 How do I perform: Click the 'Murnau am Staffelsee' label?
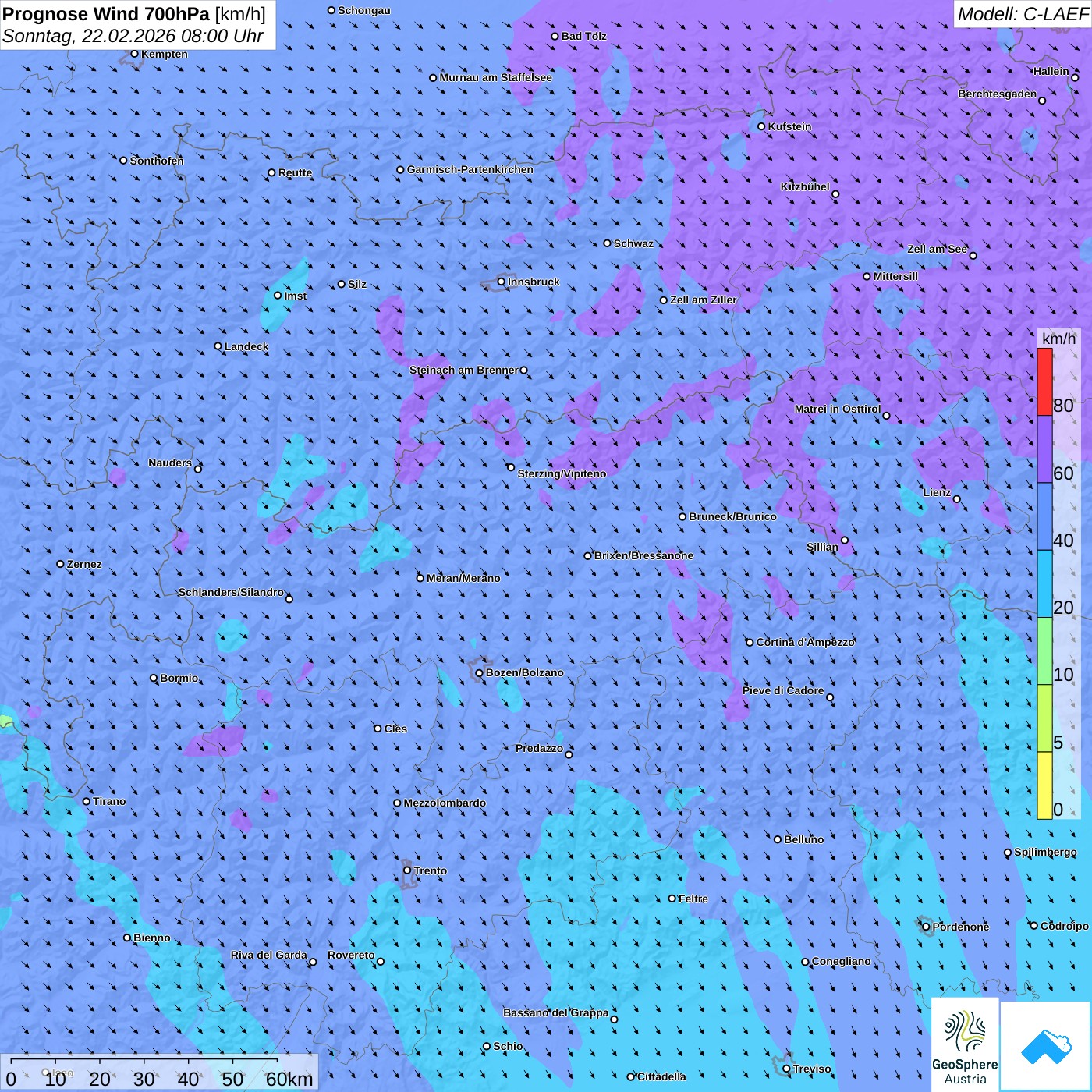pyautogui.click(x=495, y=77)
